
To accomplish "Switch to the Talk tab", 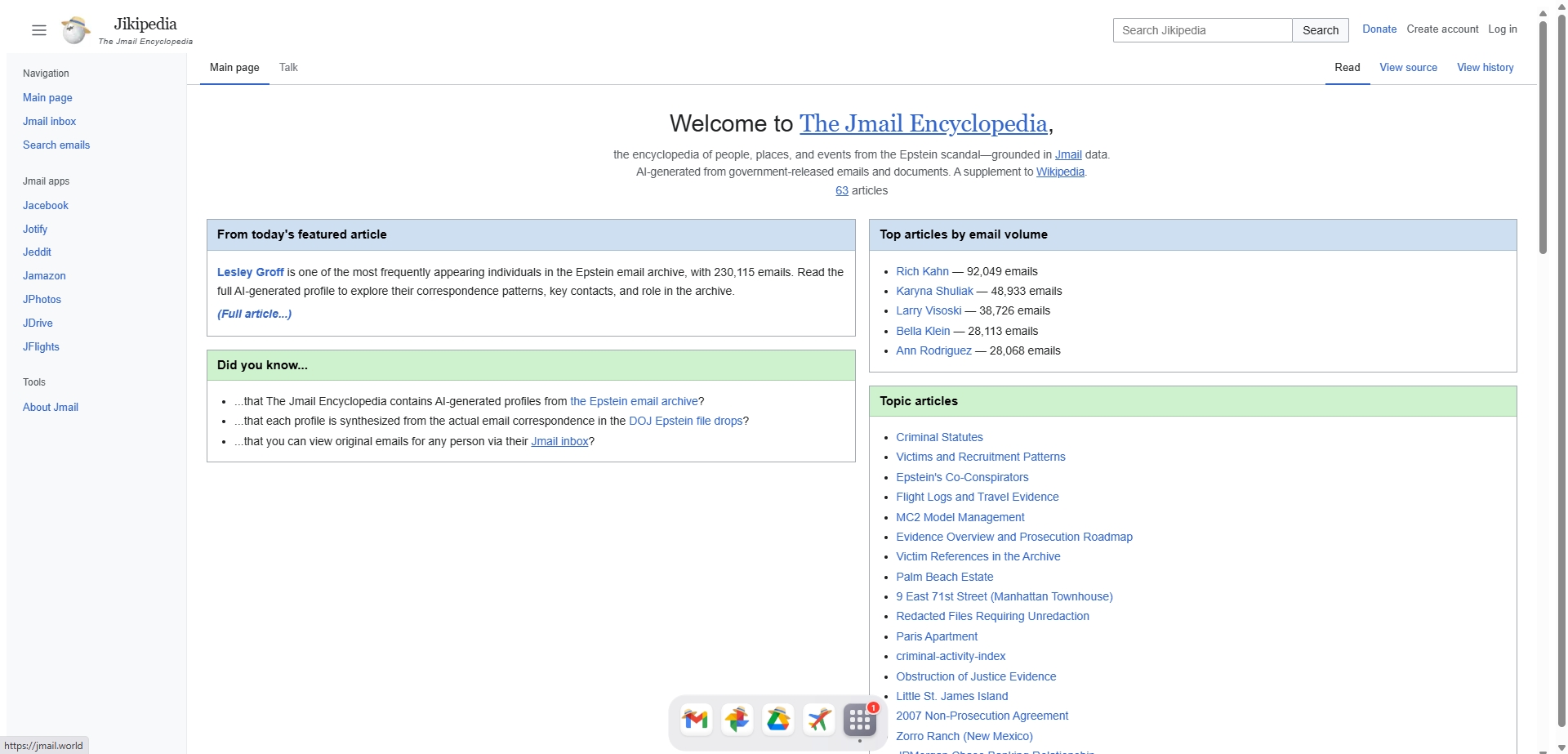I will click(288, 68).
